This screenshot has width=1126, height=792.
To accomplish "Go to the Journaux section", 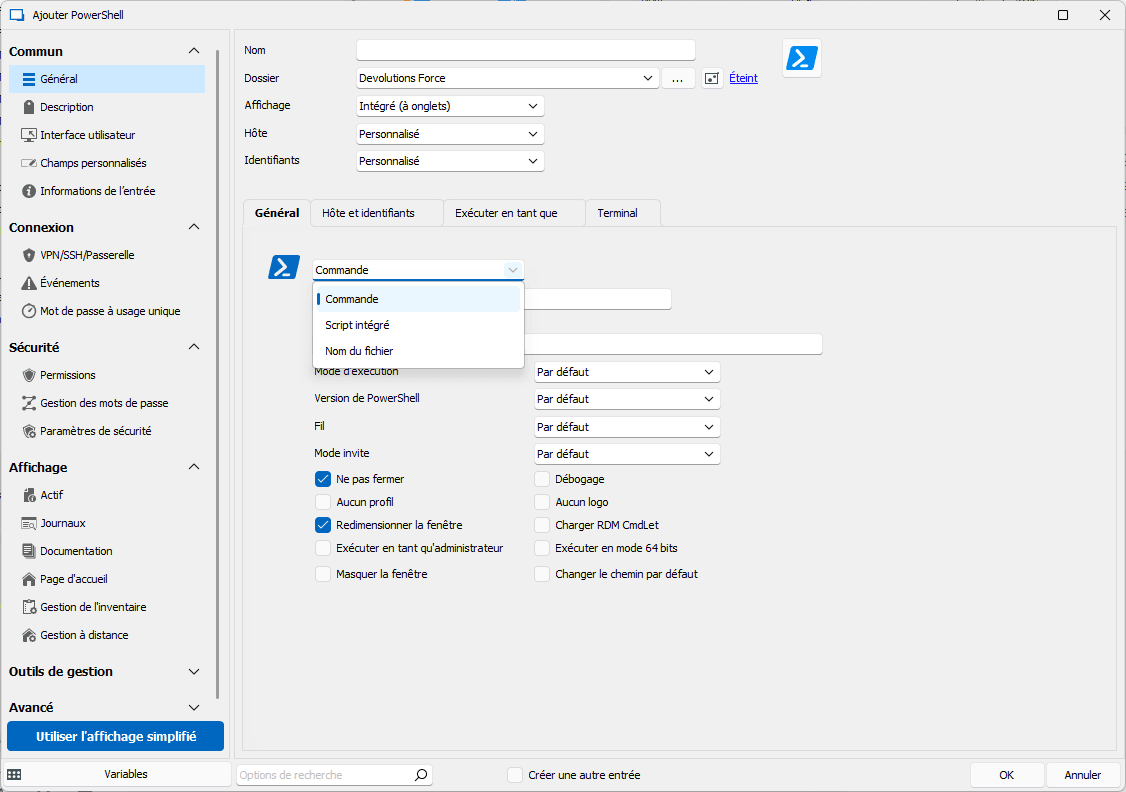I will (62, 523).
